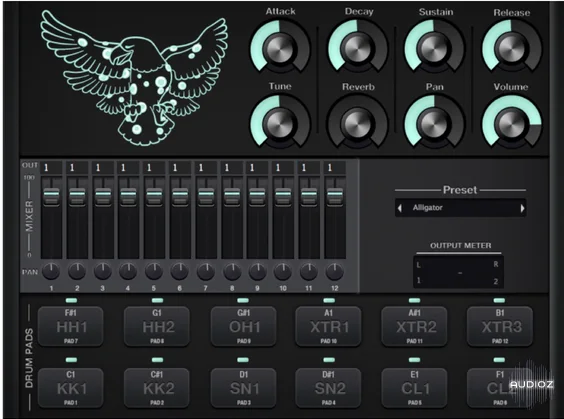Click mixer channel 5 fader
The width and height of the screenshot is (564, 419).
pos(154,196)
